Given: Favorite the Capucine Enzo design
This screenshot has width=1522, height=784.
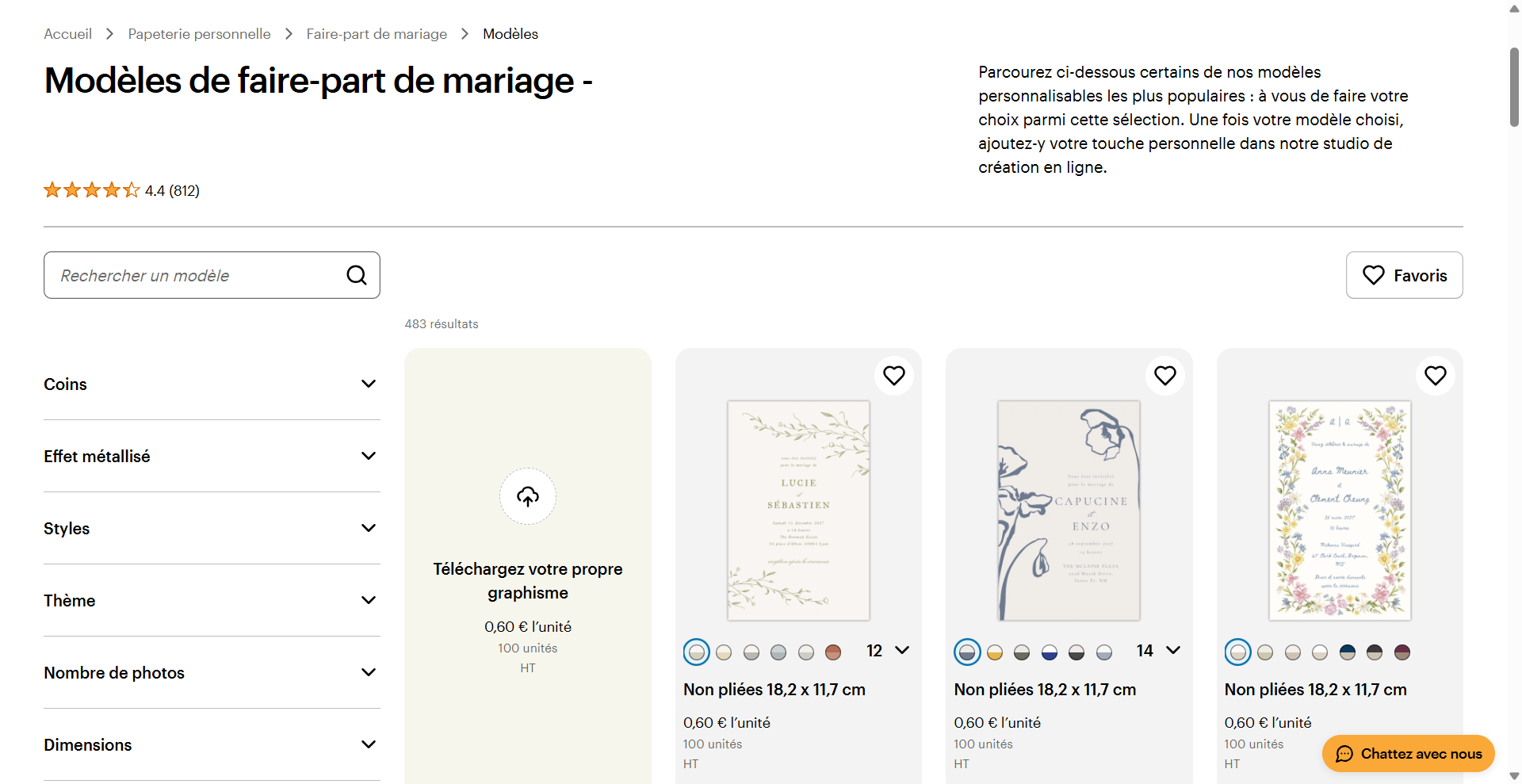Looking at the screenshot, I should click(1165, 376).
